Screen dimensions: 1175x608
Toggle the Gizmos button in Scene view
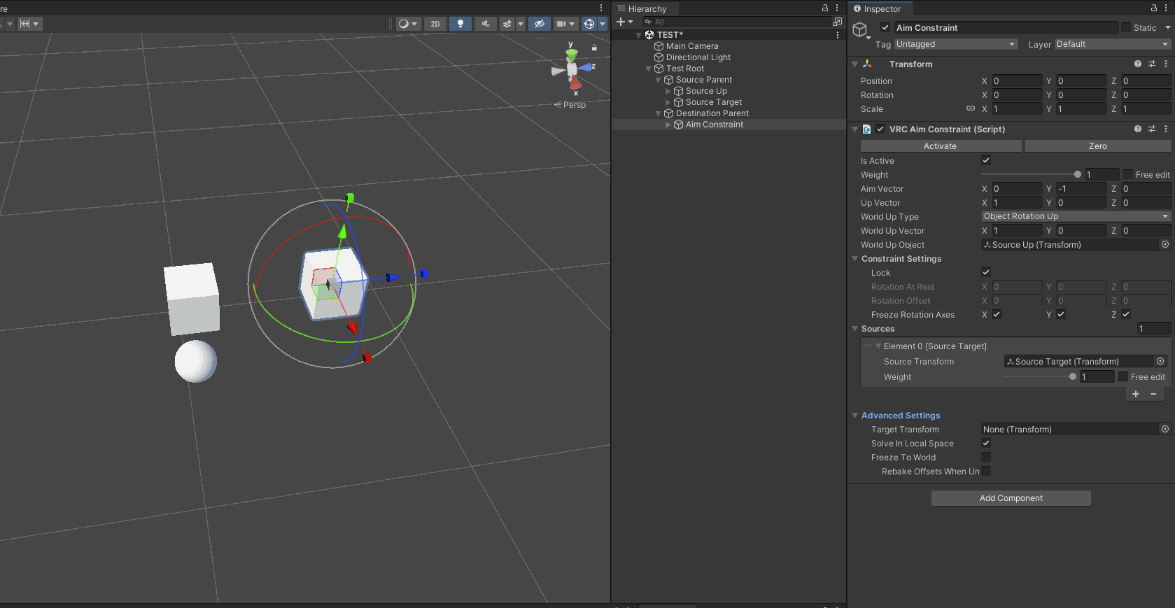(x=589, y=24)
